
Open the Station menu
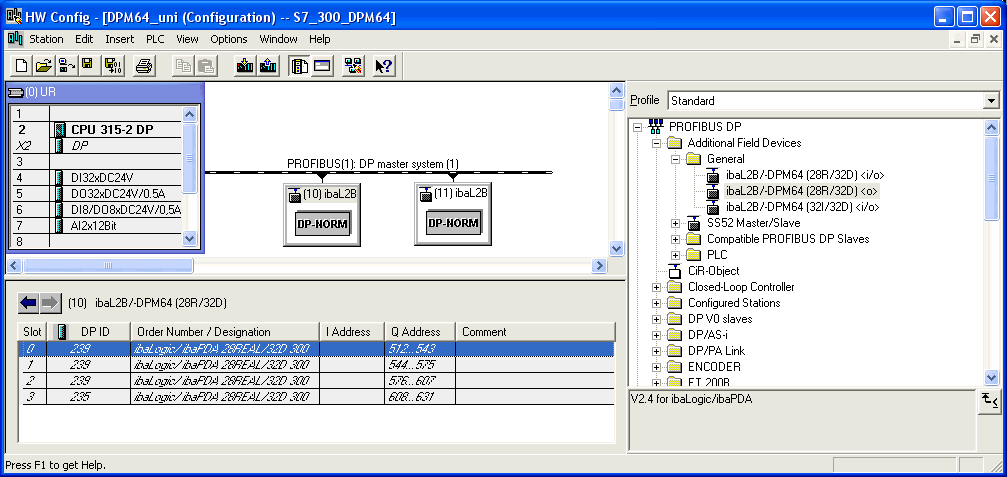46,39
